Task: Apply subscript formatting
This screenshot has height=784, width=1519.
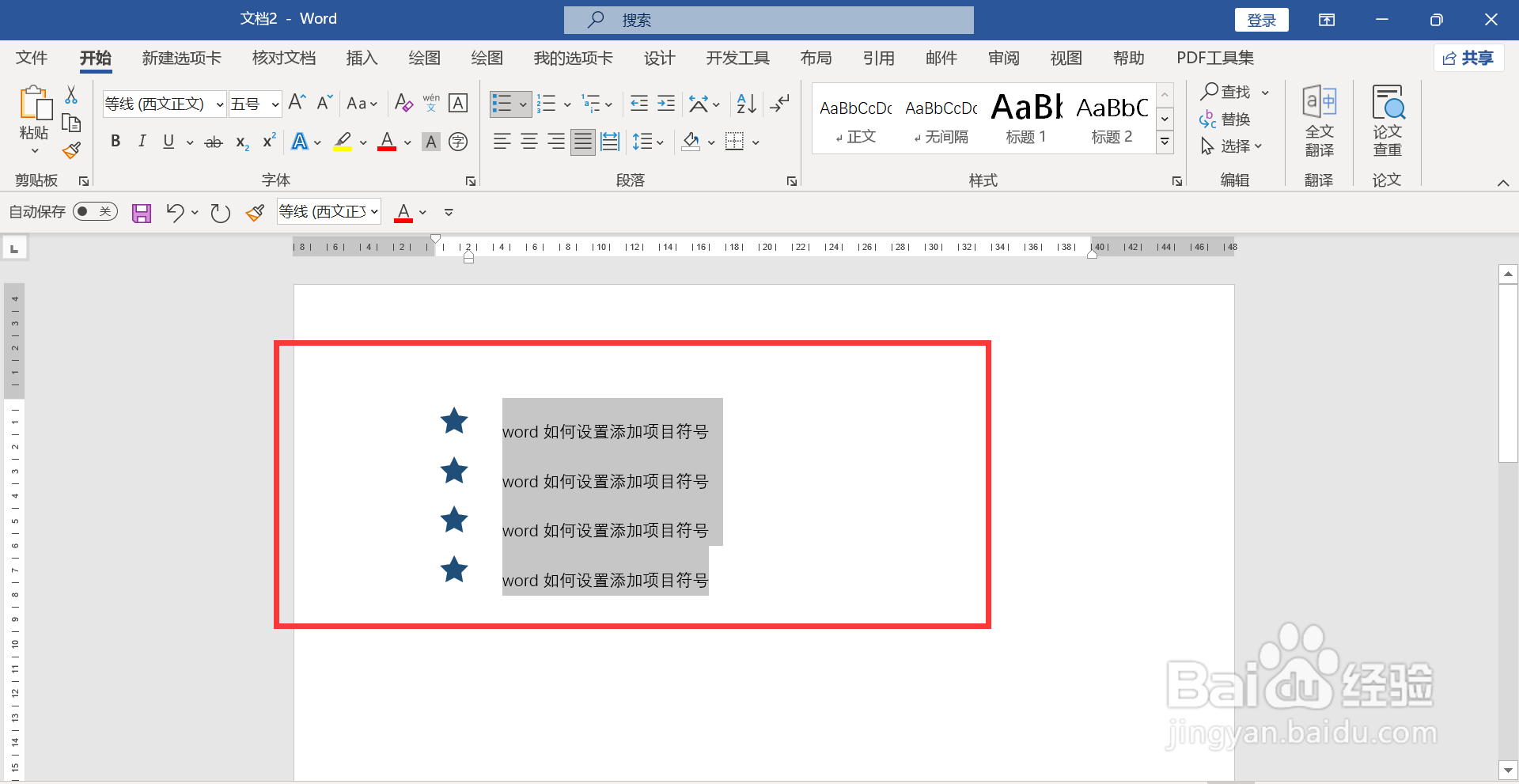Action: click(x=242, y=142)
